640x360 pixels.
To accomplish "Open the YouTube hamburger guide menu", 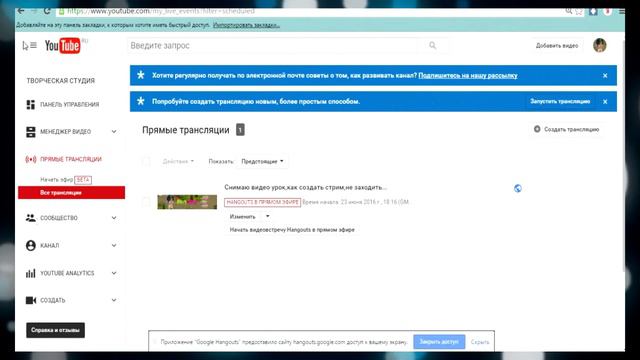I will coord(33,45).
